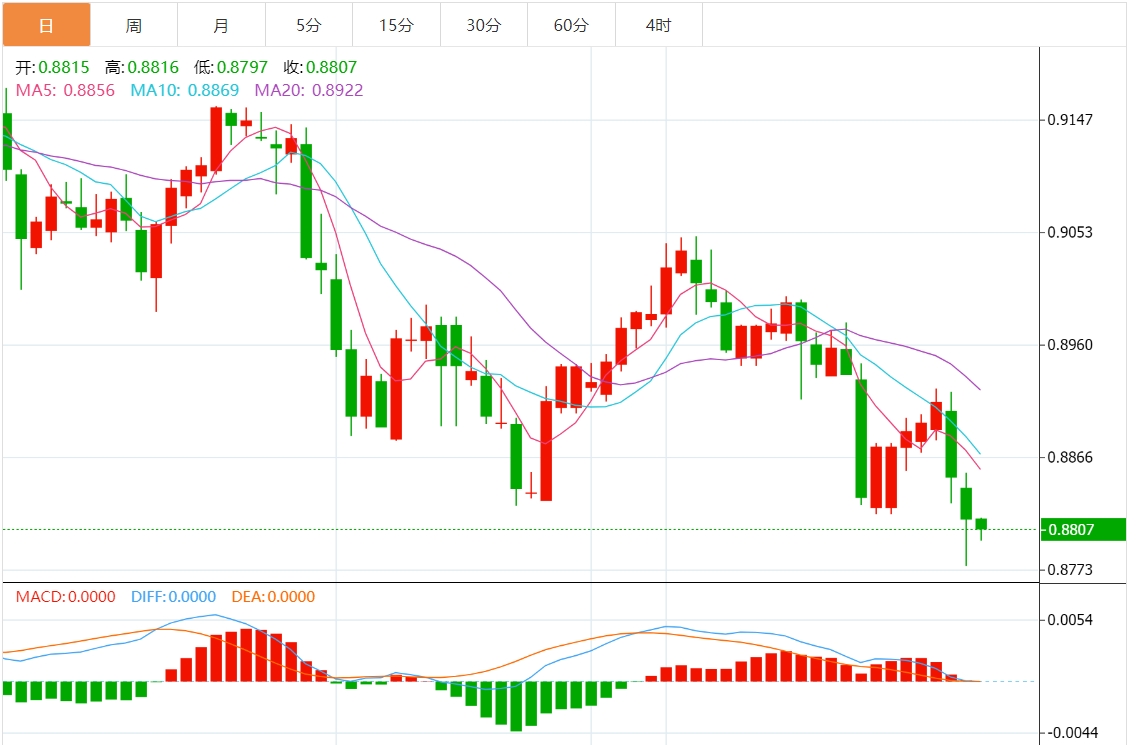Screen dimensions: 1136x745
Task: Click the DEA:0.0000 label
Action: (x=273, y=596)
